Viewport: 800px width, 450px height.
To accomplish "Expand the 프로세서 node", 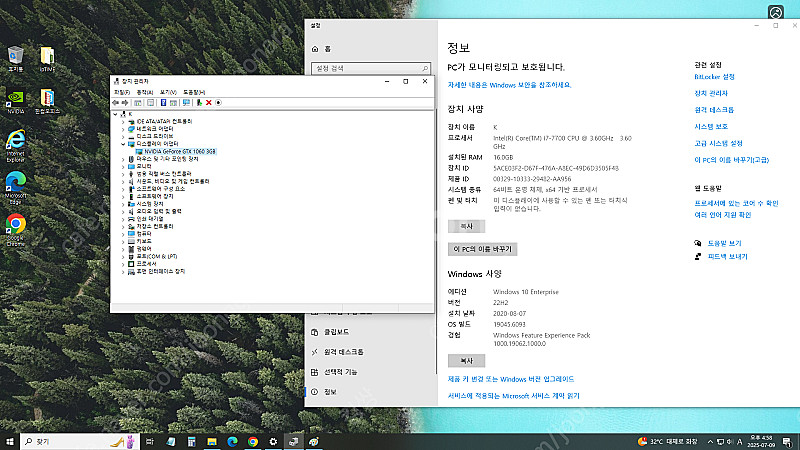I will pyautogui.click(x=123, y=264).
